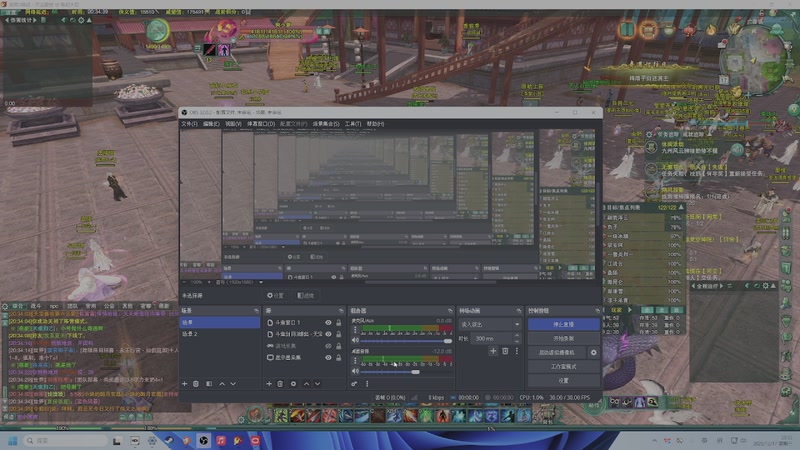
Task: Open 停靠窗口(D) menu in OBS
Action: 261,124
